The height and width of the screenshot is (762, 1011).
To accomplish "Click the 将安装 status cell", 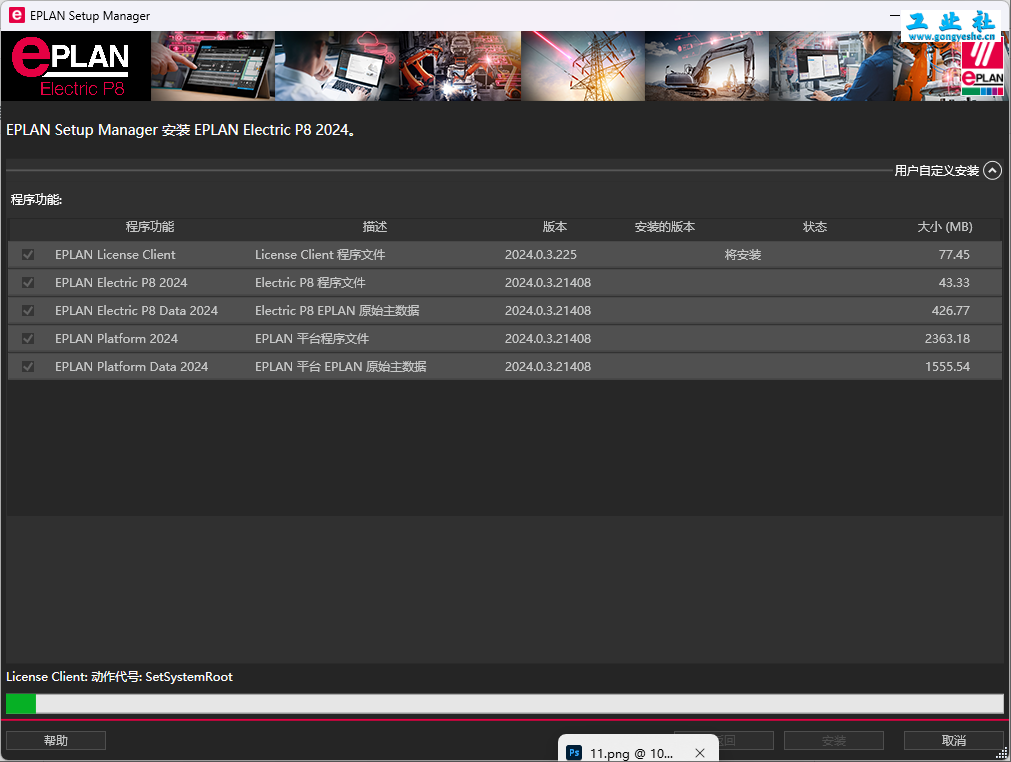I will click(x=743, y=255).
